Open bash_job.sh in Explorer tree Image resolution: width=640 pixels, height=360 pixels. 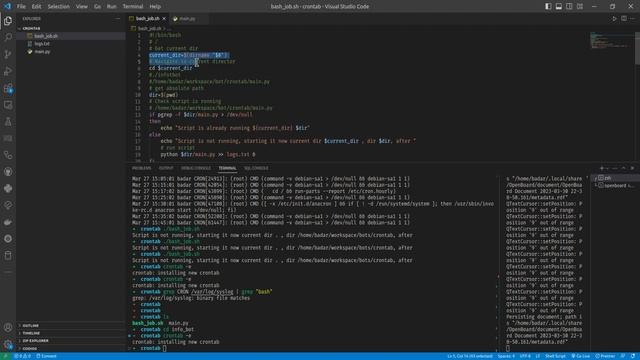(71, 36)
